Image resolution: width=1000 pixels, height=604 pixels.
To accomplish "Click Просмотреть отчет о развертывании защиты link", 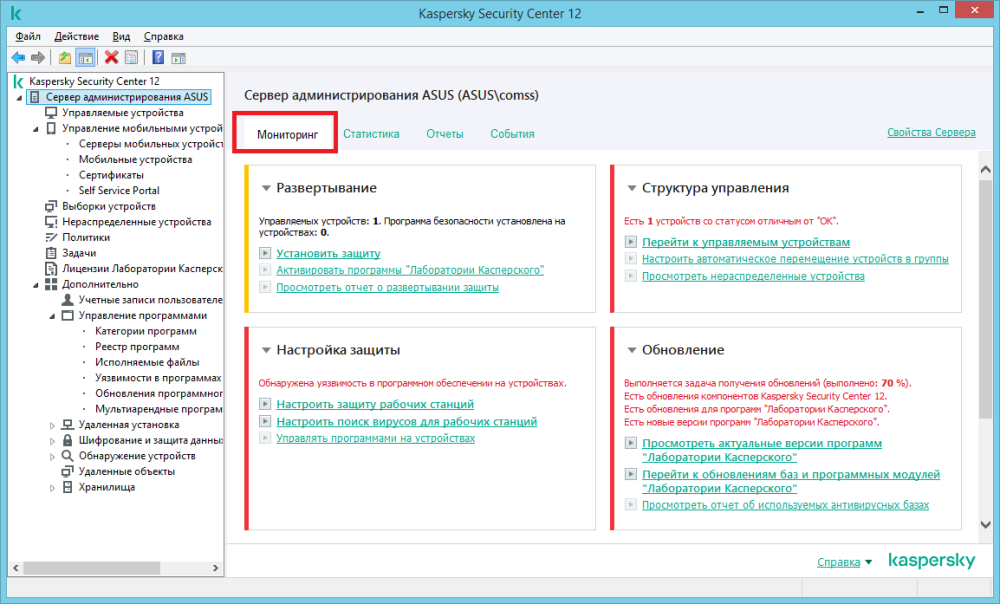I will (387, 287).
